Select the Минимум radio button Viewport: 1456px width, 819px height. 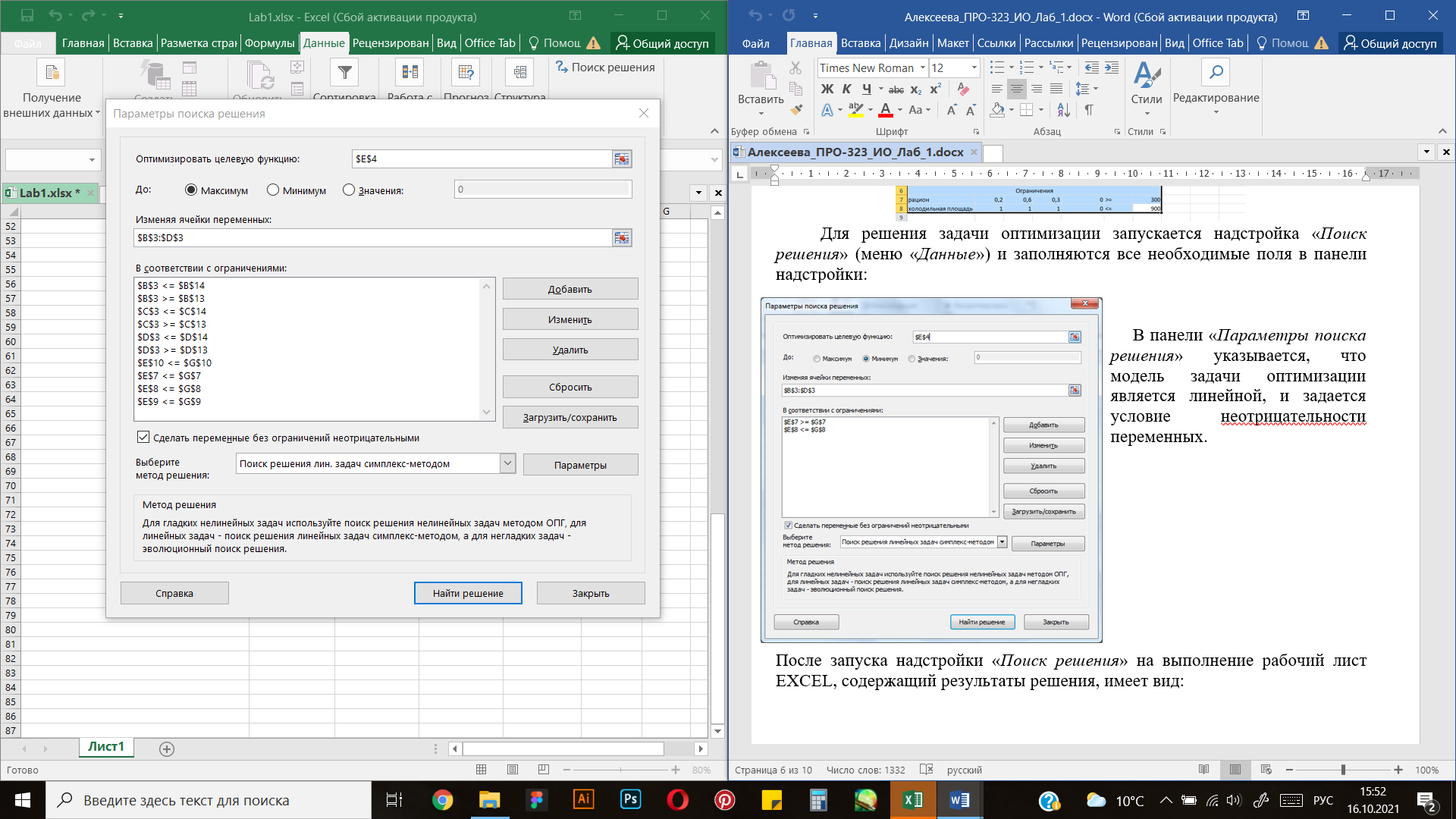point(273,190)
